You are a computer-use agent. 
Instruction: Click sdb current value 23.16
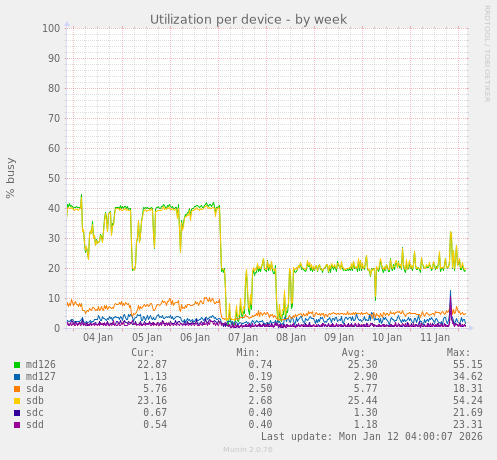click(152, 401)
